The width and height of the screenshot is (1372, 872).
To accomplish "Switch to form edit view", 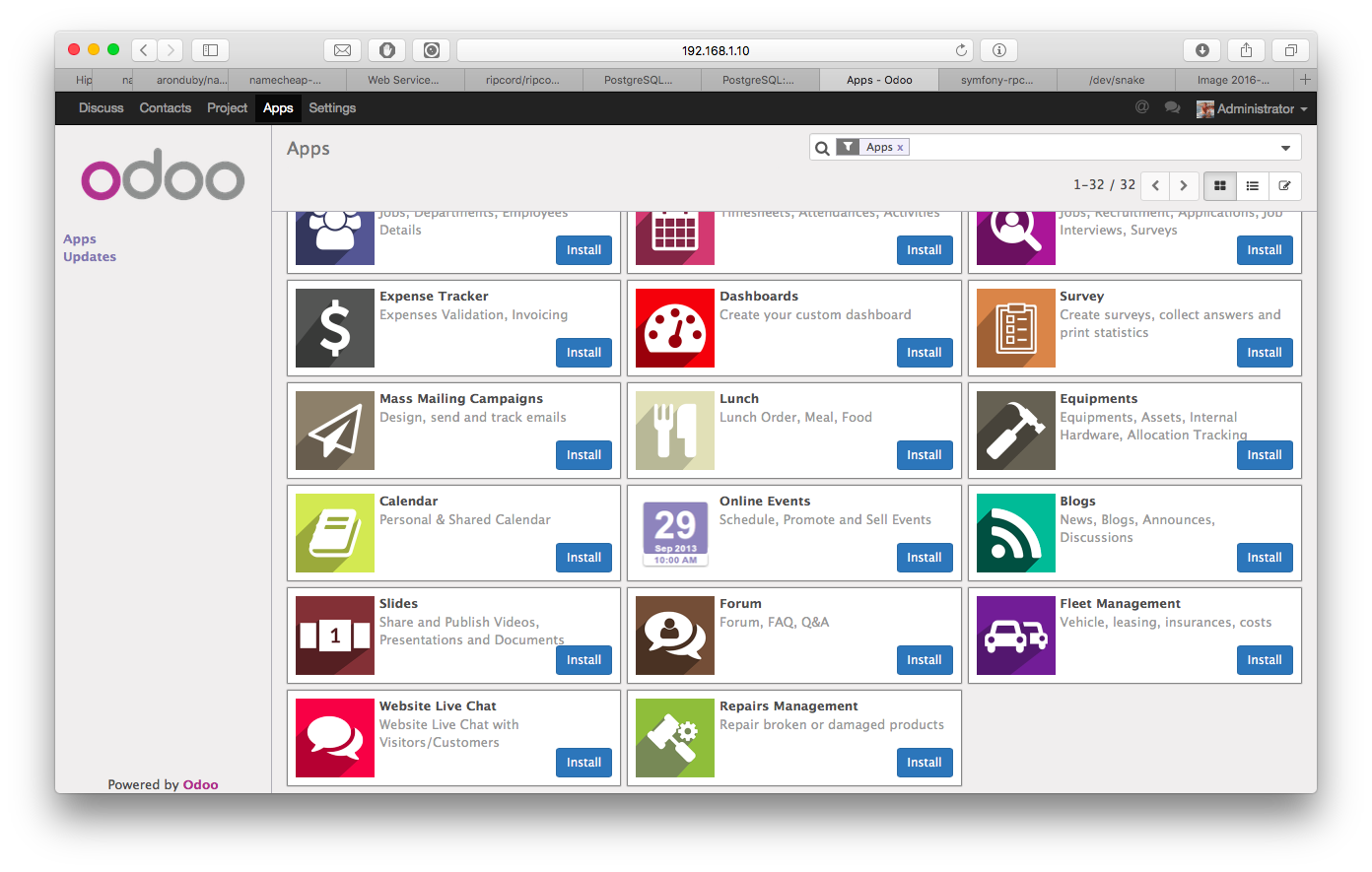I will (1284, 185).
